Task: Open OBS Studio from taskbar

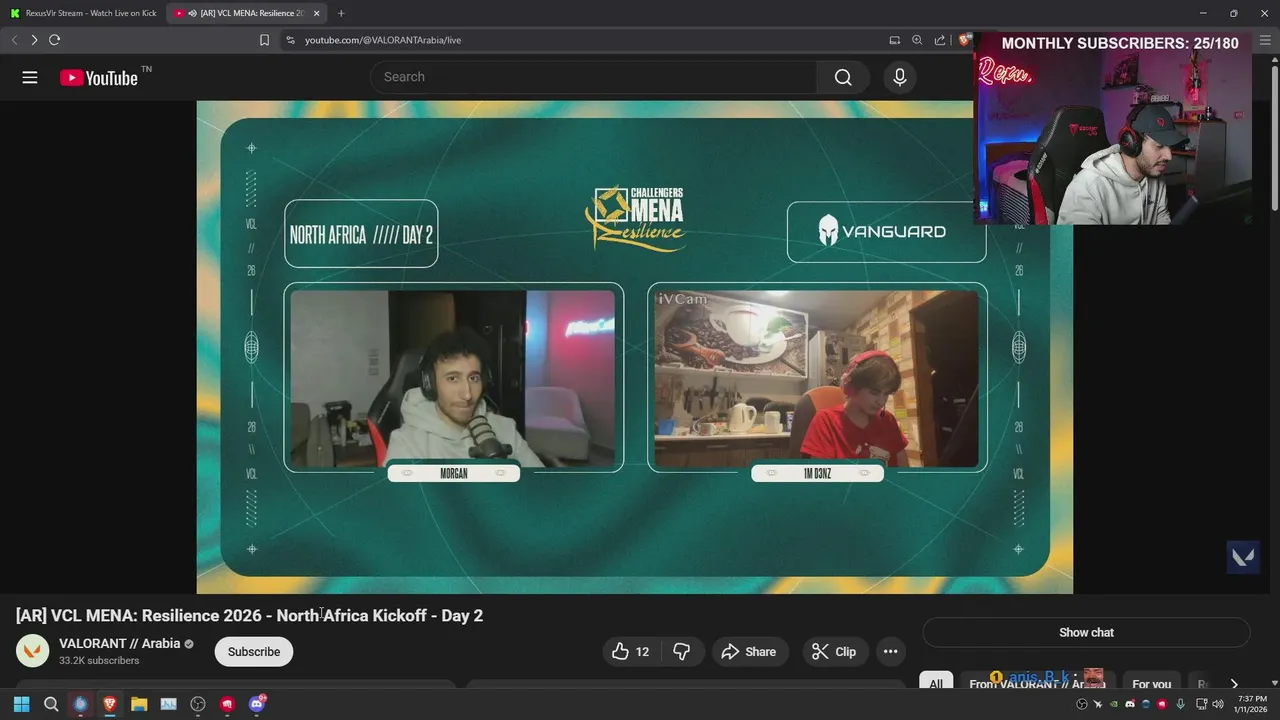Action: pos(198,704)
